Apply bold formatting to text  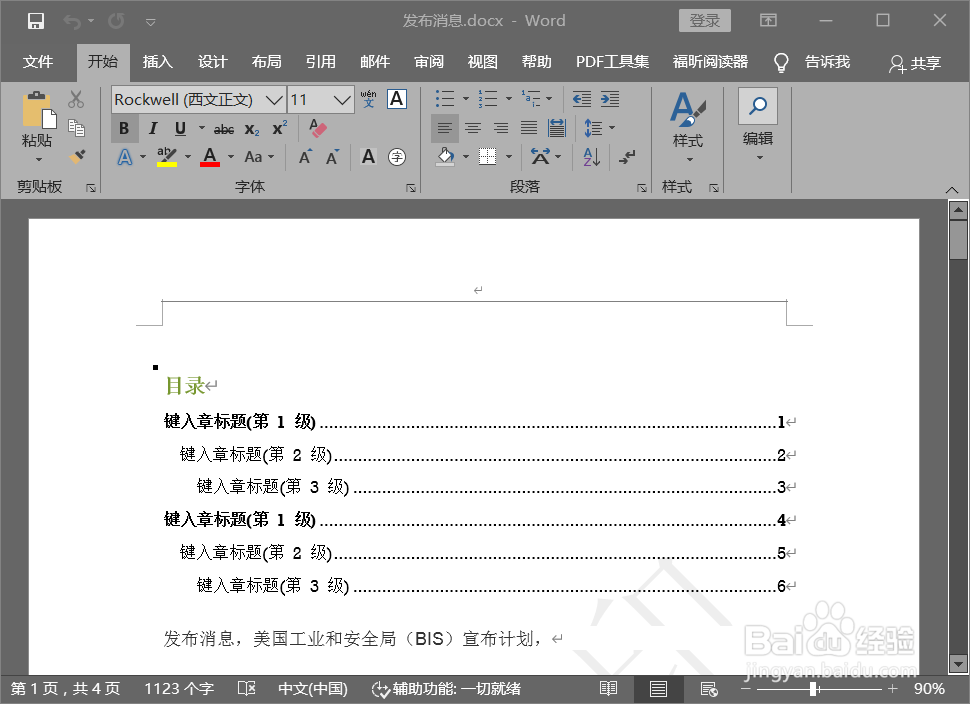[123, 128]
